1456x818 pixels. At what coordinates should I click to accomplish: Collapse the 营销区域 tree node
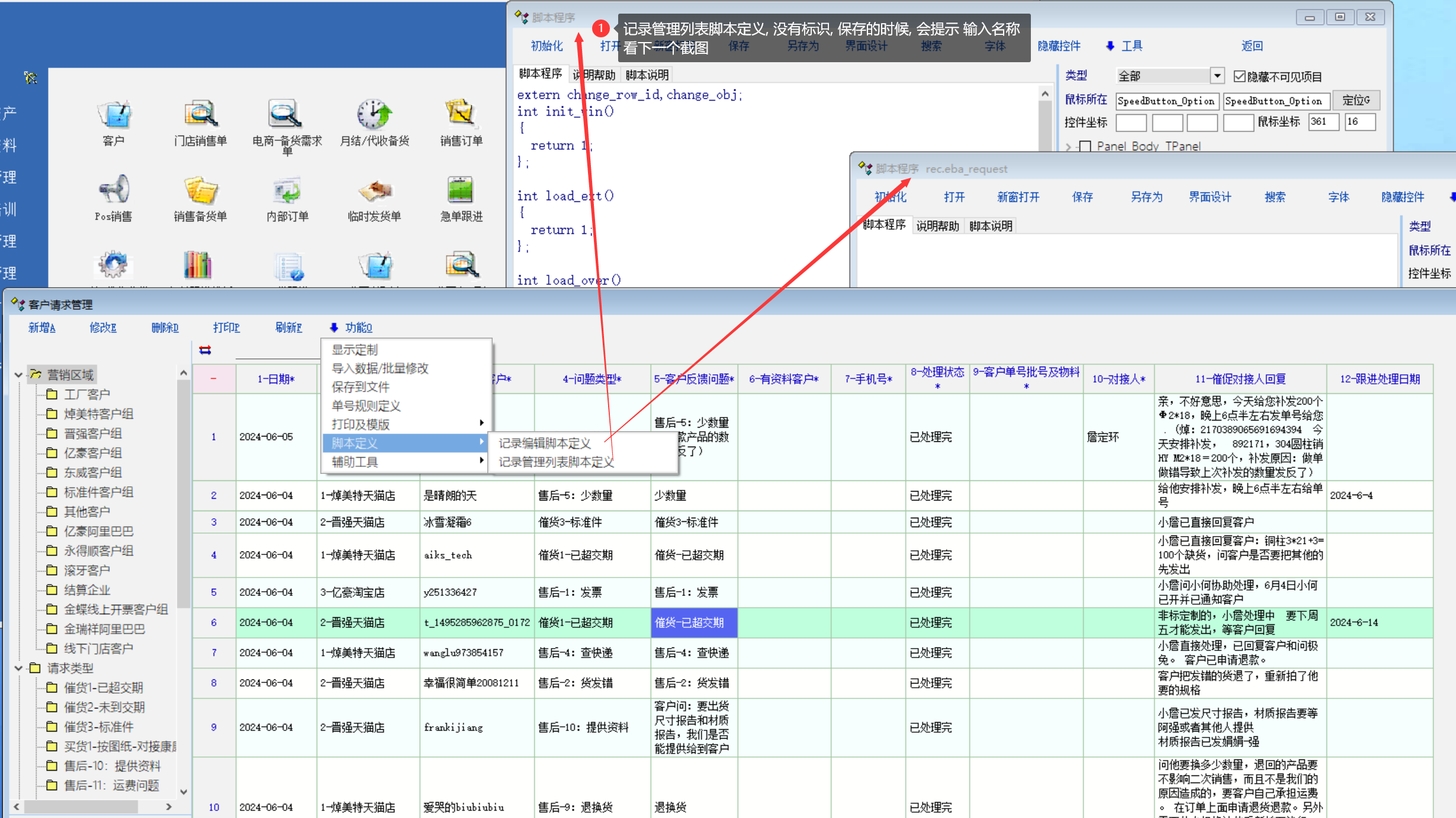pyautogui.click(x=18, y=375)
